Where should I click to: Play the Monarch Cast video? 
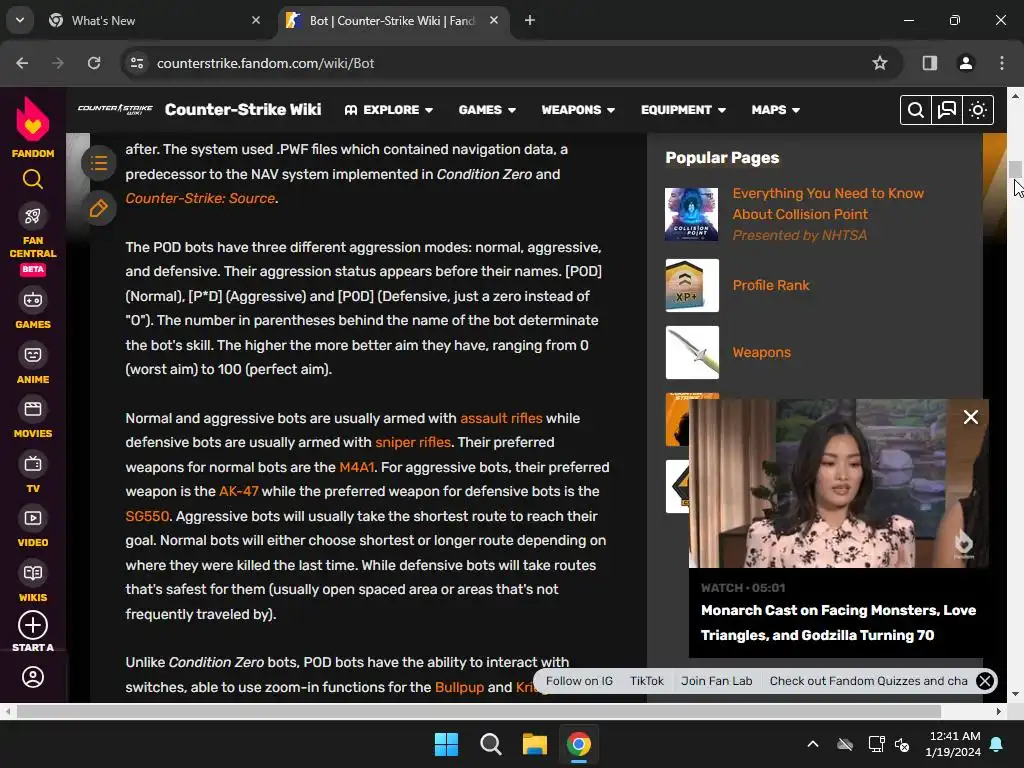838,483
